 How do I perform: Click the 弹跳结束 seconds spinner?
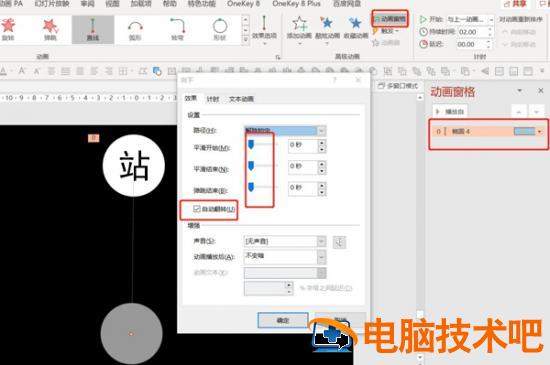click(322, 189)
